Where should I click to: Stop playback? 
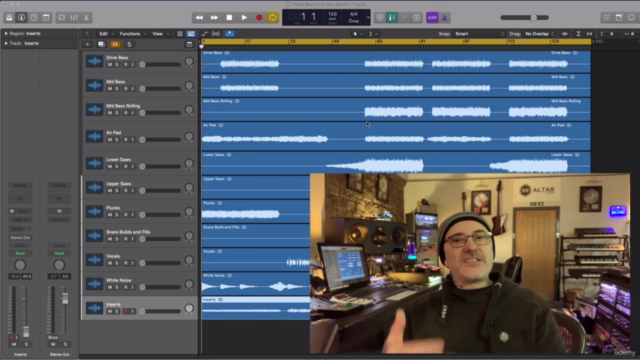pos(229,18)
